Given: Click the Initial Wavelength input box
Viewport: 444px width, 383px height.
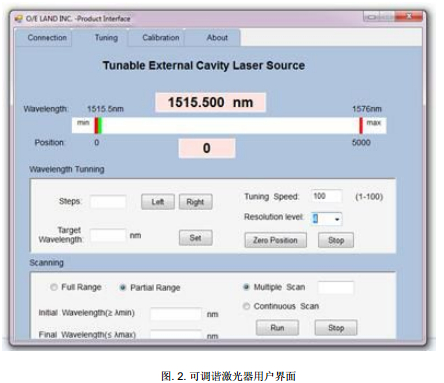Looking at the screenshot, I should pyautogui.click(x=176, y=314).
